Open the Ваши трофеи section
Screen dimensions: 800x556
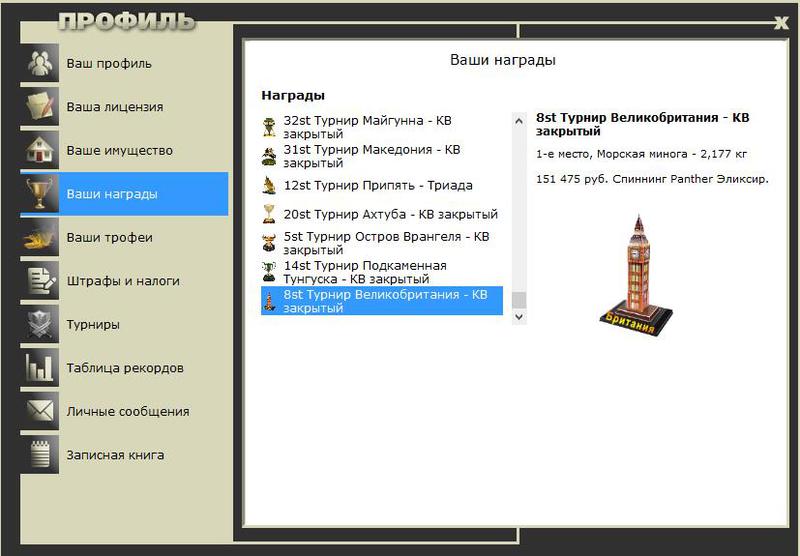point(124,237)
